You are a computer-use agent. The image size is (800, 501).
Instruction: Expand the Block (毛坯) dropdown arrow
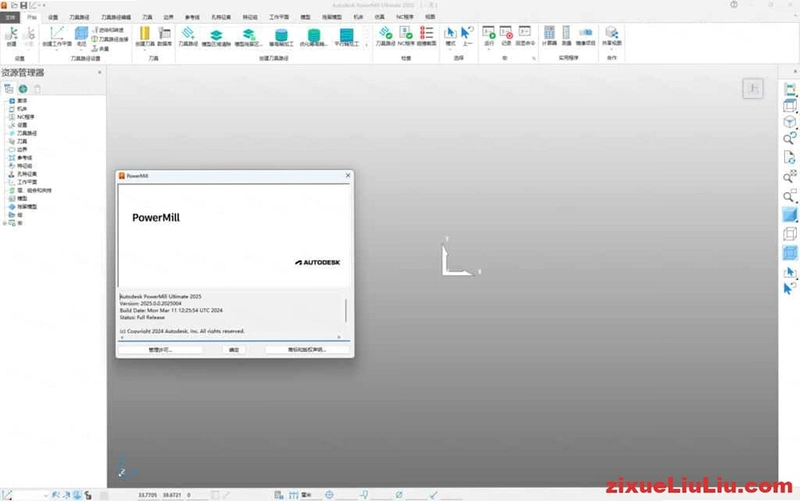[x=81, y=50]
